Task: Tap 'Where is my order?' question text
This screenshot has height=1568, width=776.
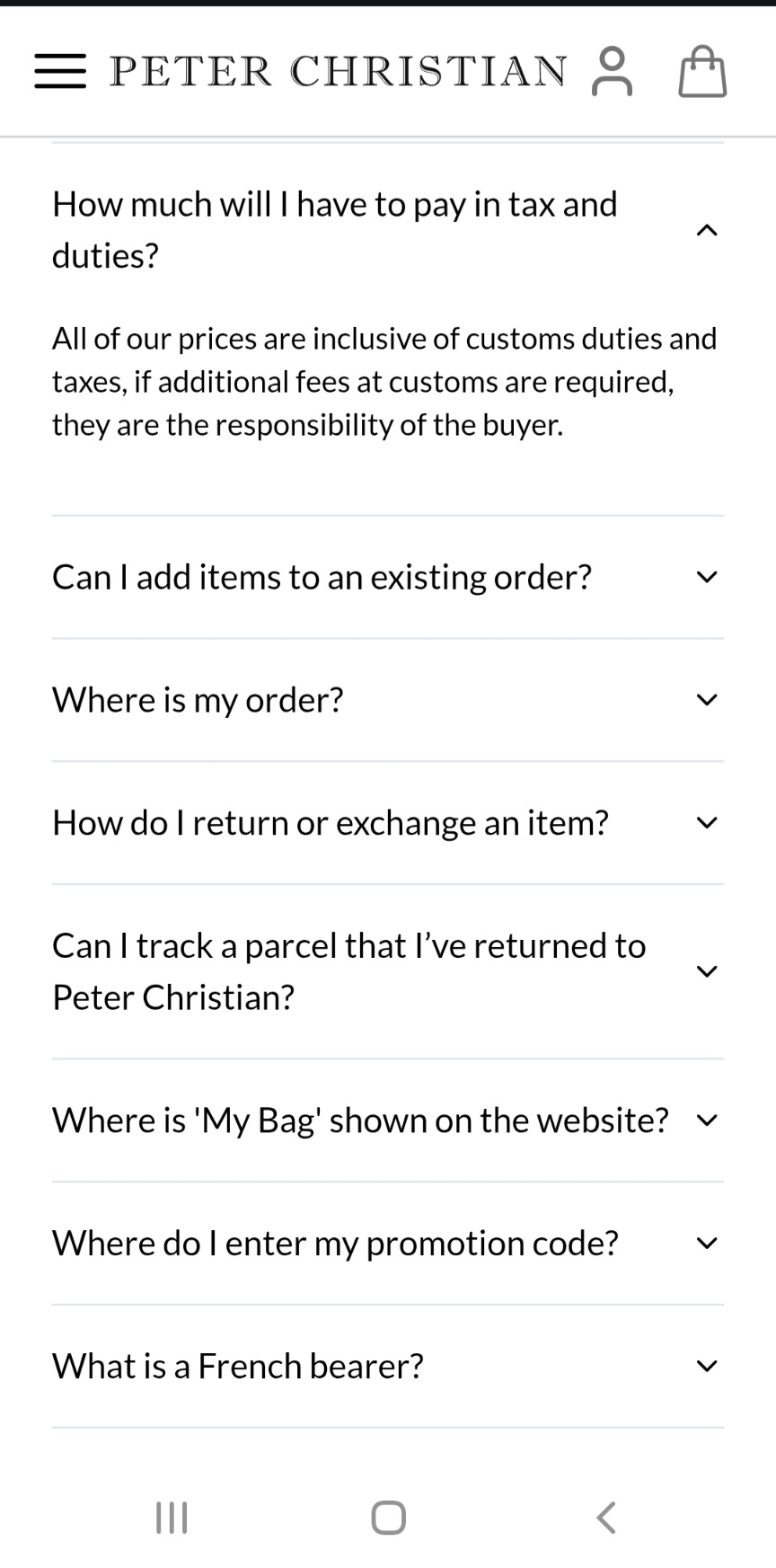Action: [198, 700]
